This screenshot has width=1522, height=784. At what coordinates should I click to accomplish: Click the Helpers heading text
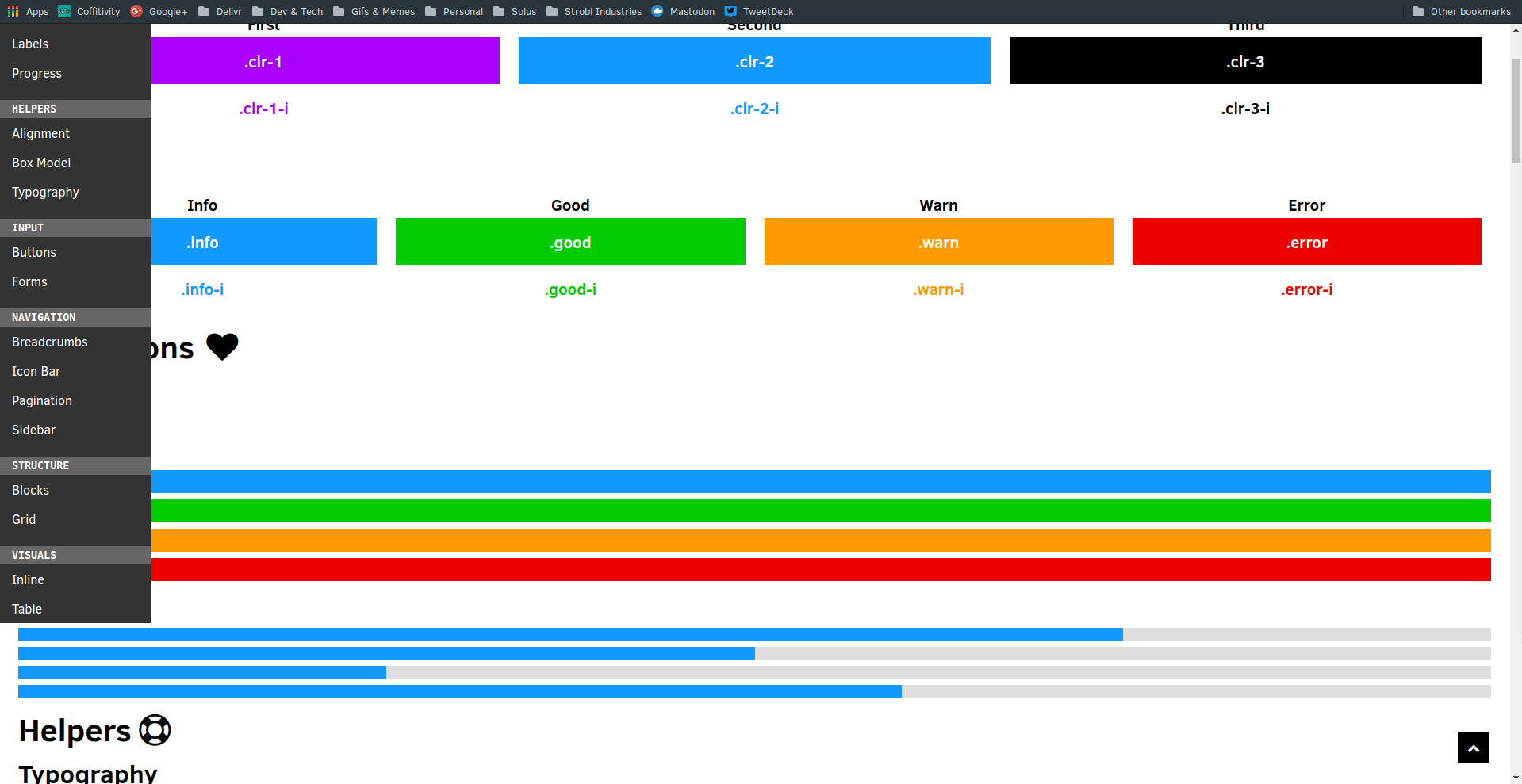click(x=75, y=731)
